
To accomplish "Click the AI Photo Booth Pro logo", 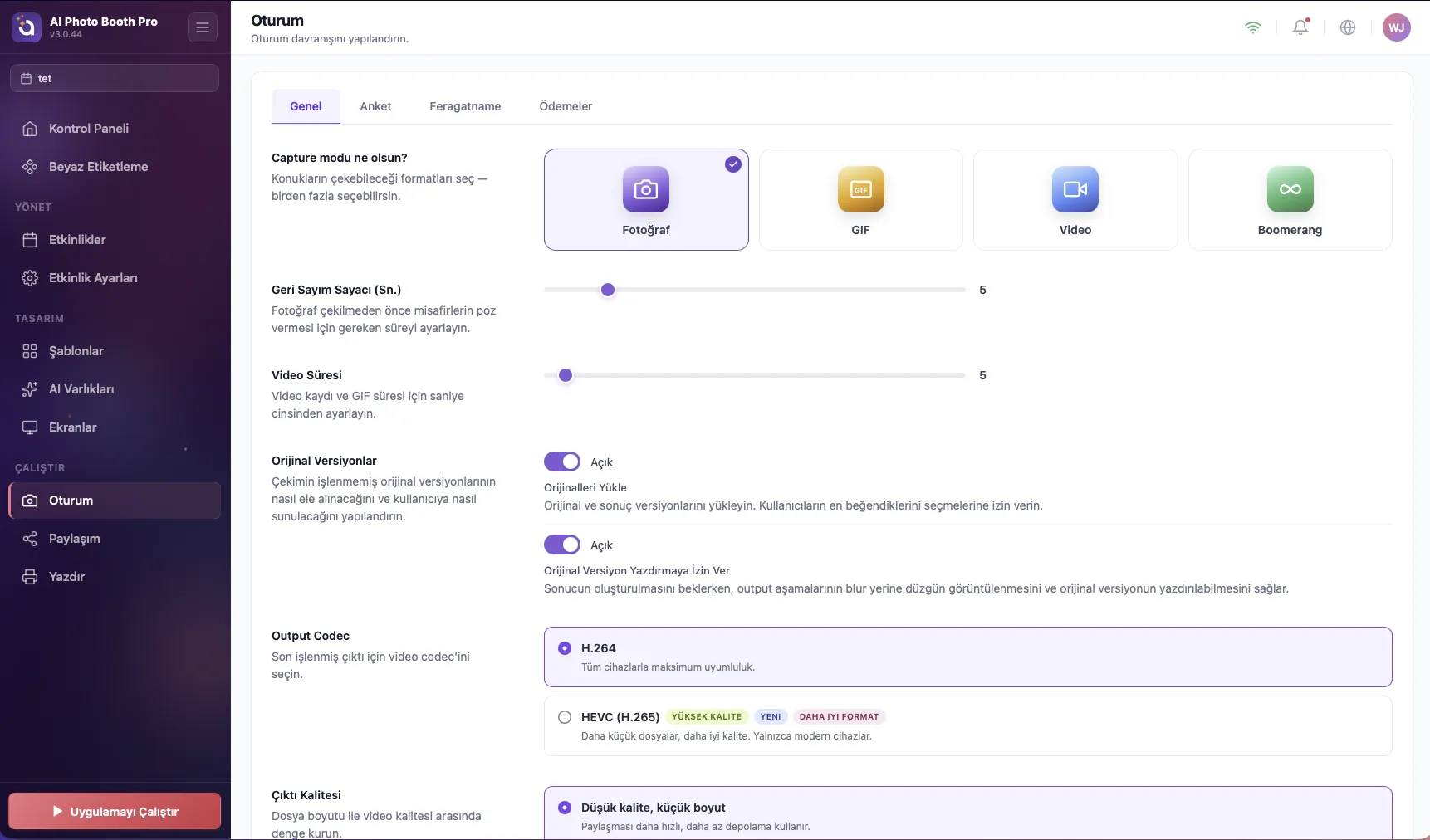I will coord(27,27).
